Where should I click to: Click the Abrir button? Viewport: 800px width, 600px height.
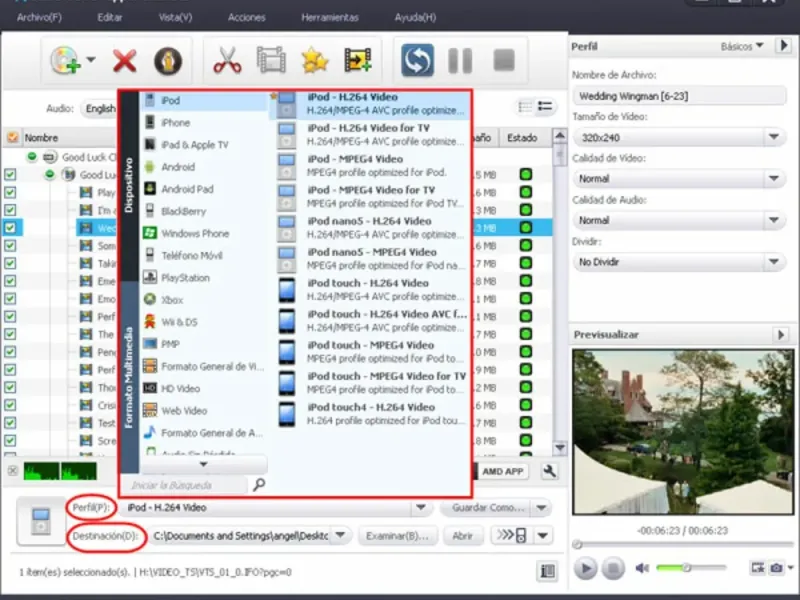point(462,536)
